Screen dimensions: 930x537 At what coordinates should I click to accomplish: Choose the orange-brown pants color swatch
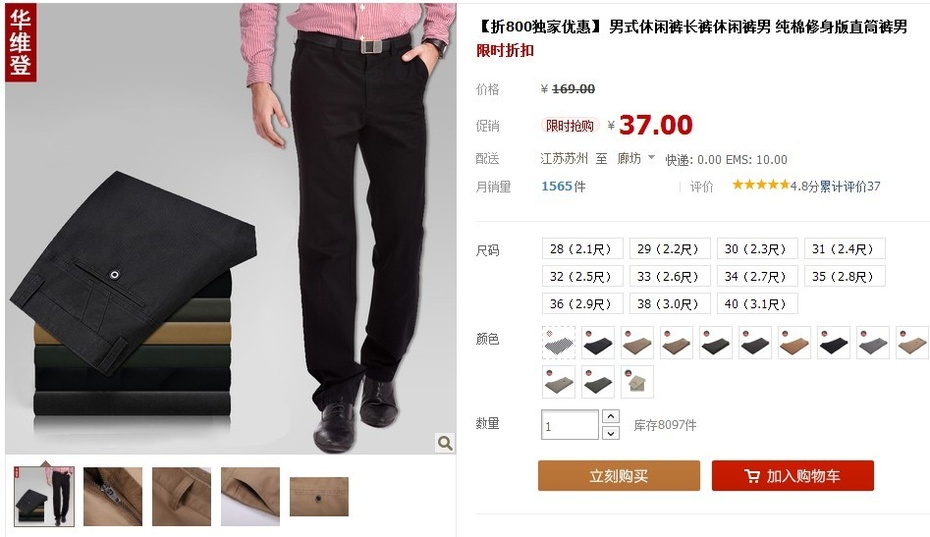(x=794, y=342)
